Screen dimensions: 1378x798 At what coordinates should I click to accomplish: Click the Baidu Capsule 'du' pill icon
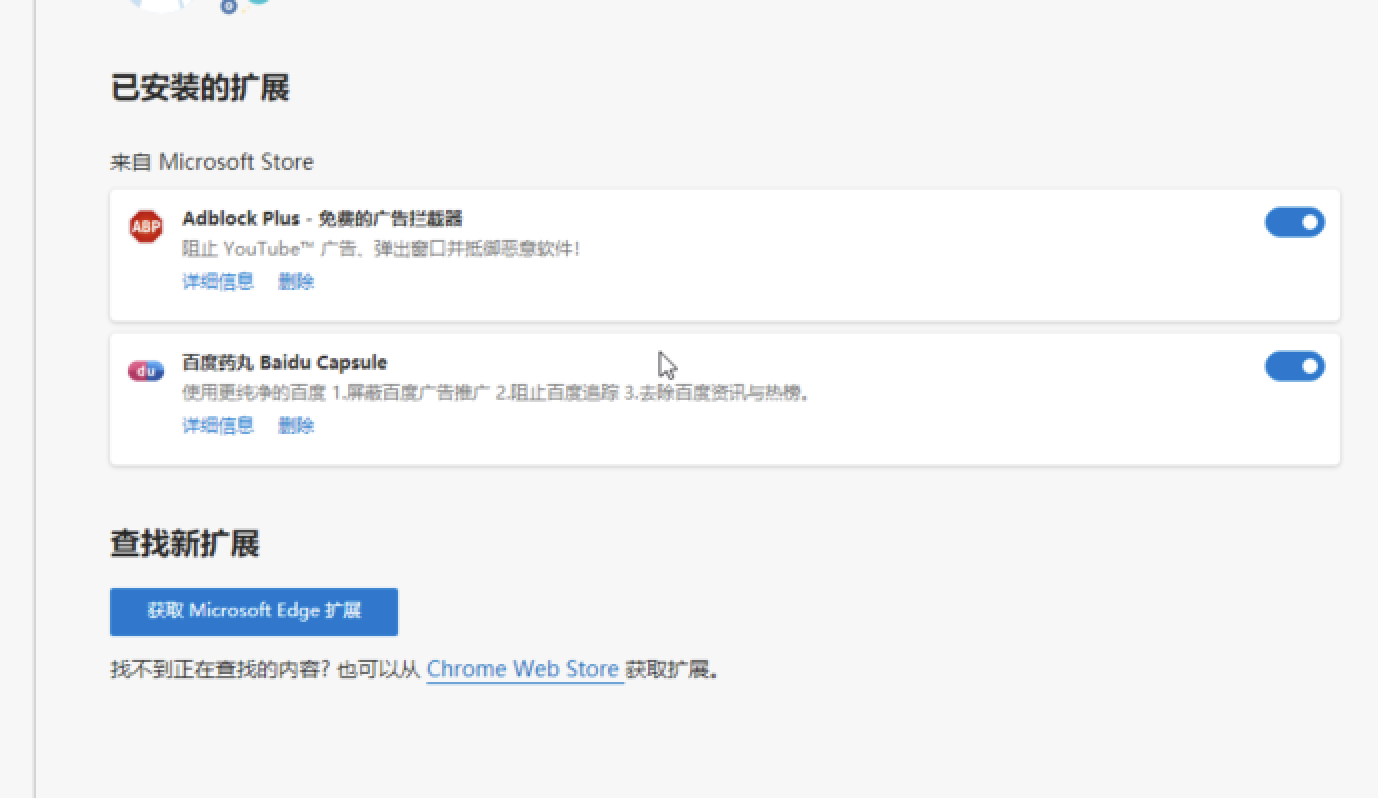(x=146, y=371)
